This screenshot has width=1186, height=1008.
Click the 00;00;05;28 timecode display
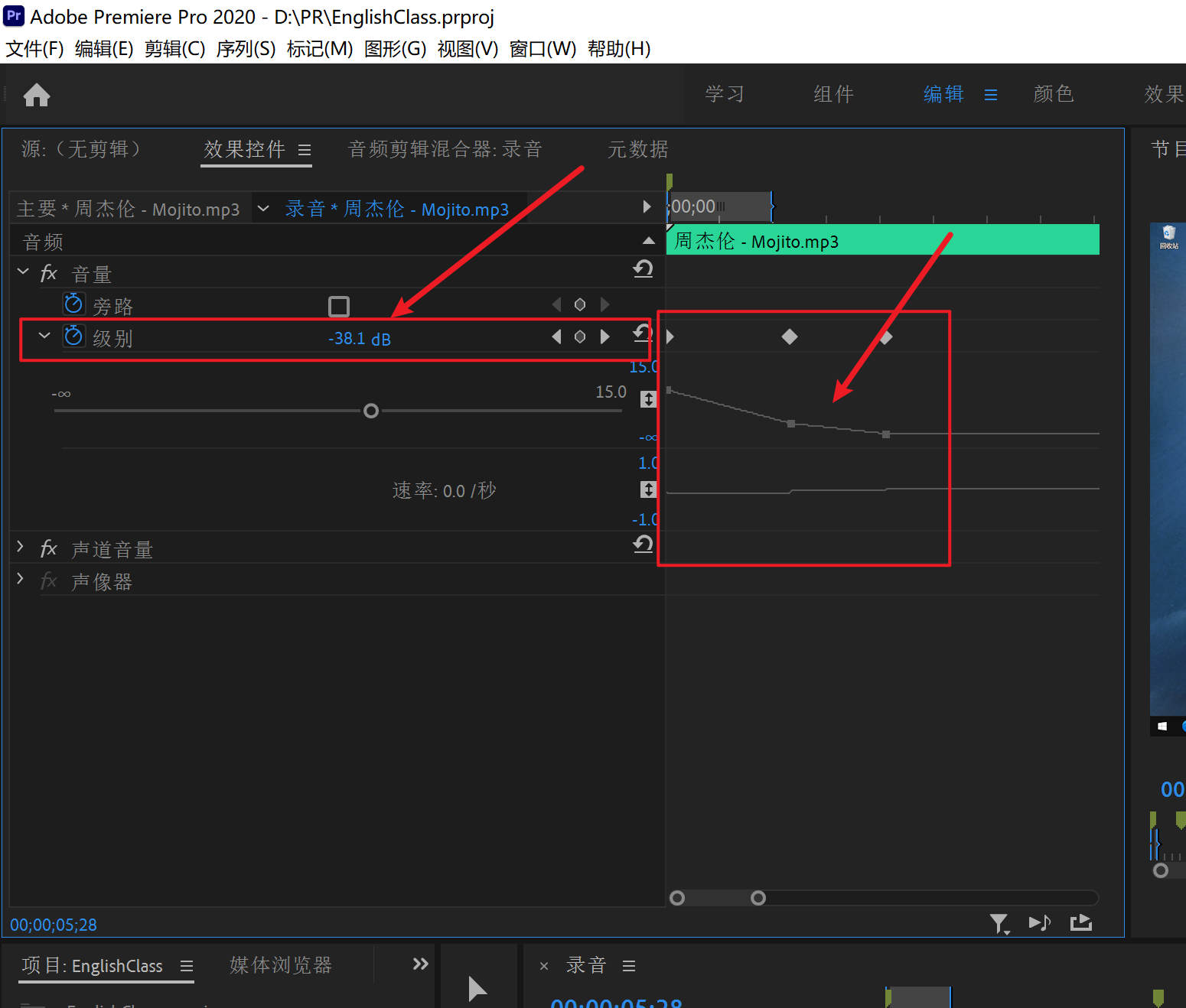(54, 925)
